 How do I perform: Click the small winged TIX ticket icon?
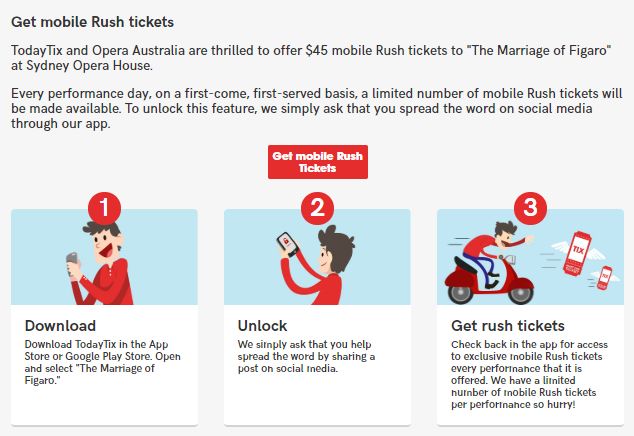click(x=605, y=277)
